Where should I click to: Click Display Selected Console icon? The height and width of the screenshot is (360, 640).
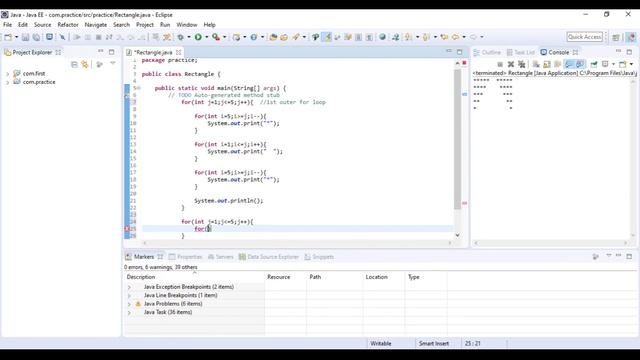click(605, 64)
